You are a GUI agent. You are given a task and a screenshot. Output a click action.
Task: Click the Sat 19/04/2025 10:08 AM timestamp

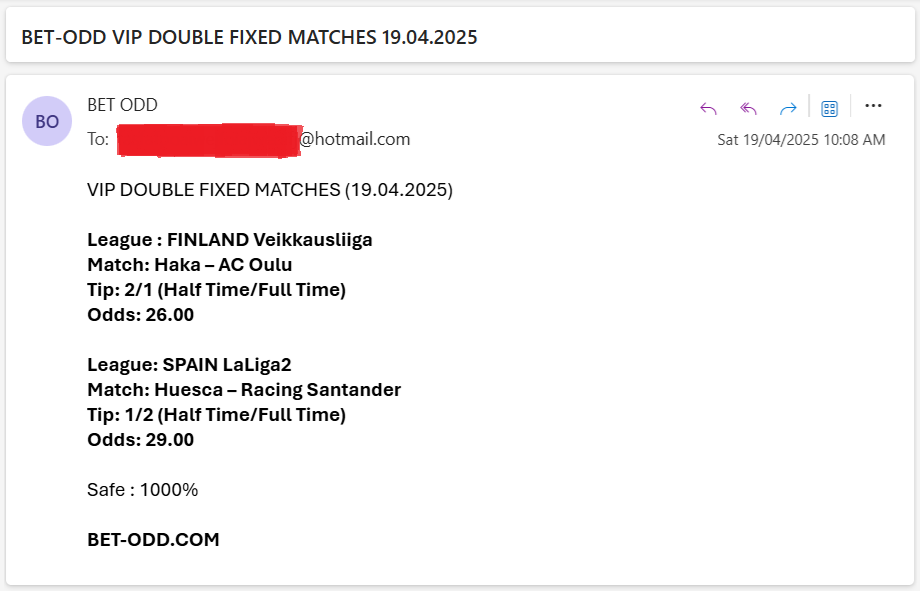[x=801, y=140]
